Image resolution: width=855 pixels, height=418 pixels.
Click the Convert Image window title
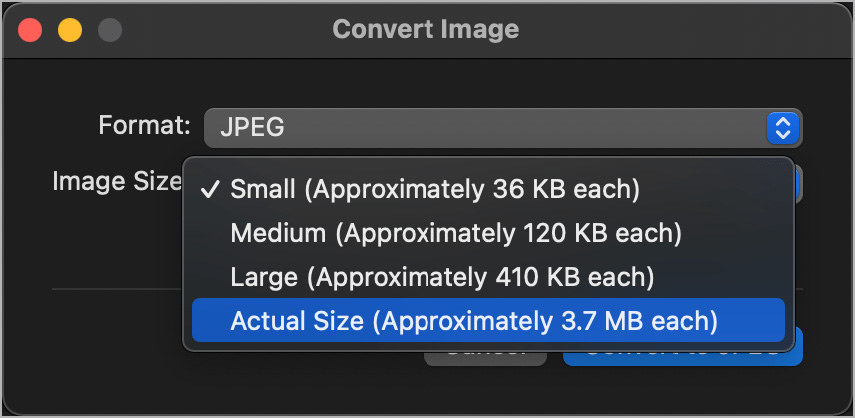point(426,29)
